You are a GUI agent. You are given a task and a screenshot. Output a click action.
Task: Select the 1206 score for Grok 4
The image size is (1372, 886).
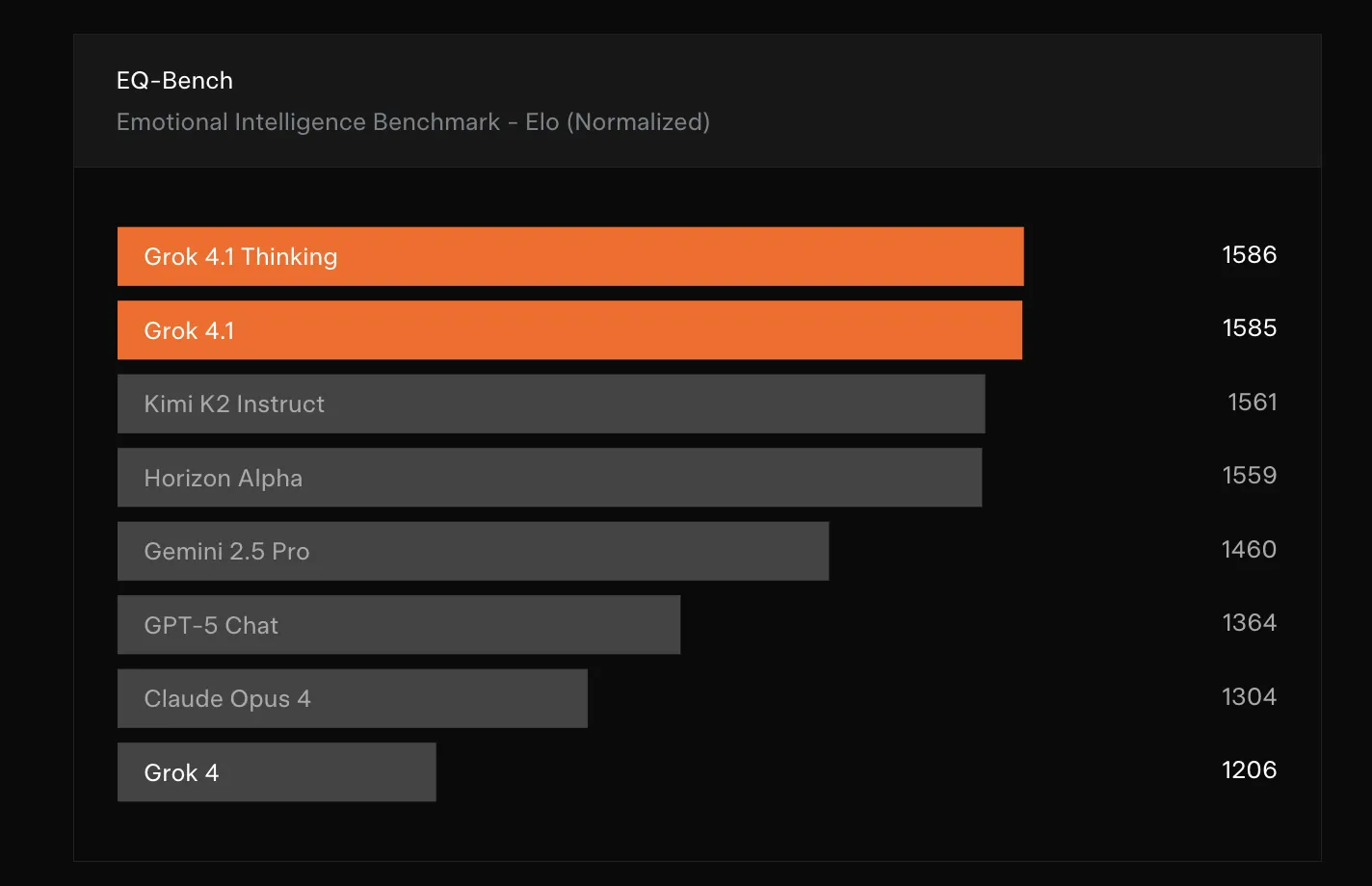pyautogui.click(x=1249, y=769)
